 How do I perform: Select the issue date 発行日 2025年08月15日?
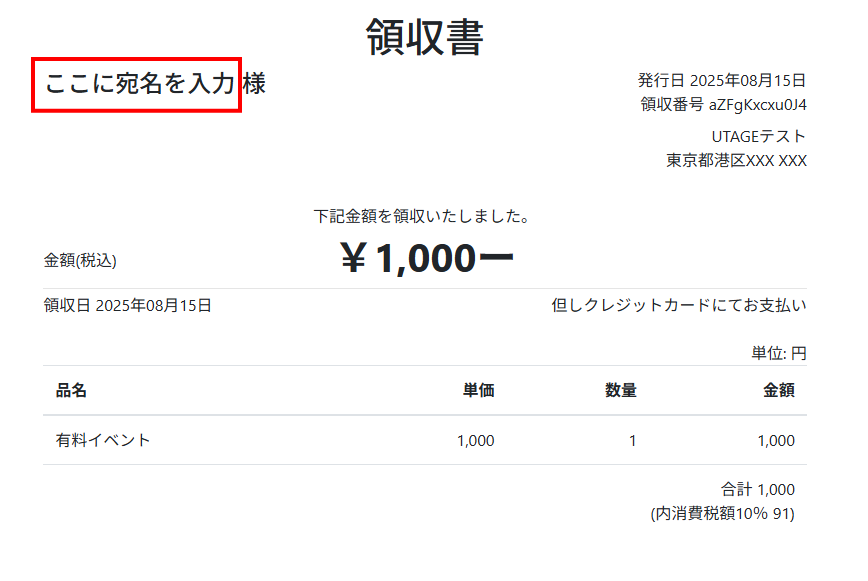(722, 80)
